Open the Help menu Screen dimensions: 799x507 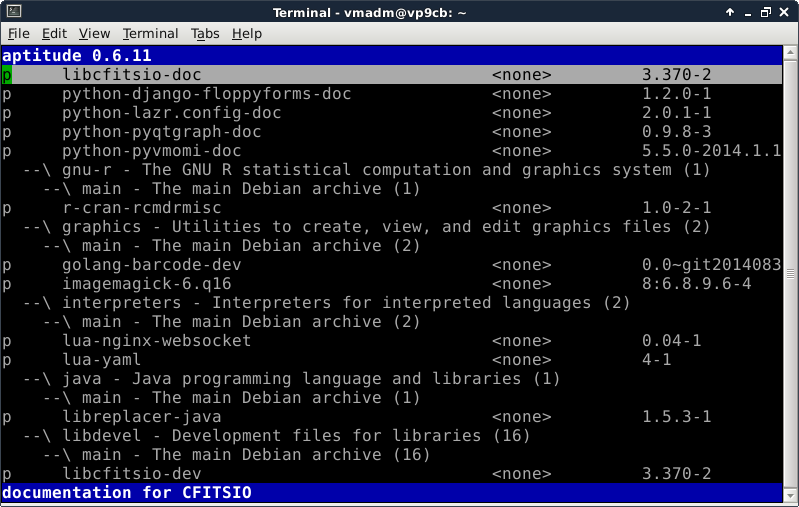pyautogui.click(x=246, y=34)
